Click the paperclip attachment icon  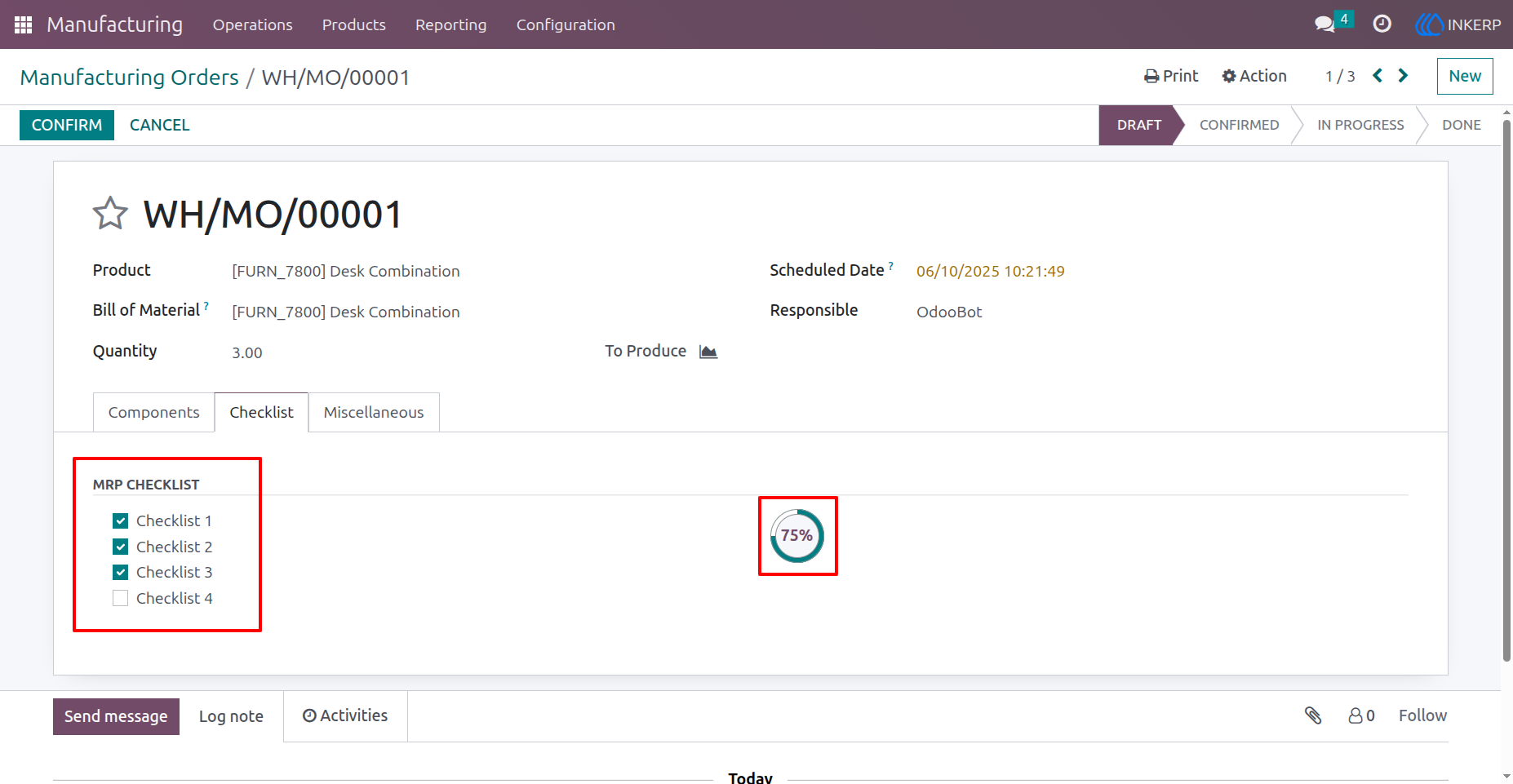[1313, 715]
